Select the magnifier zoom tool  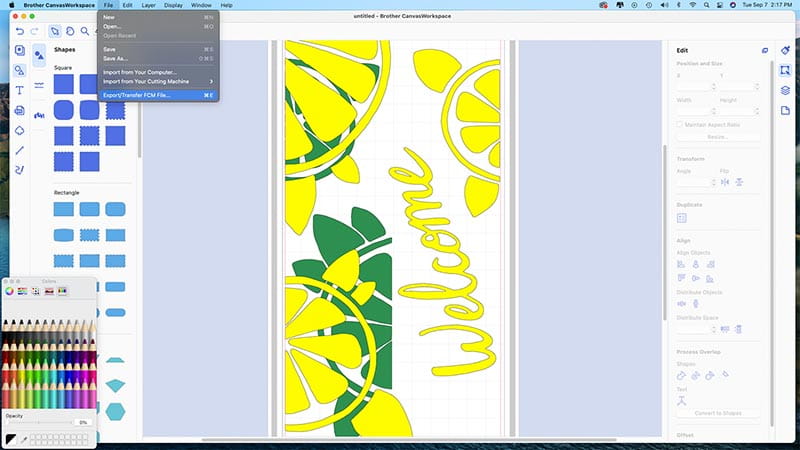coord(85,32)
